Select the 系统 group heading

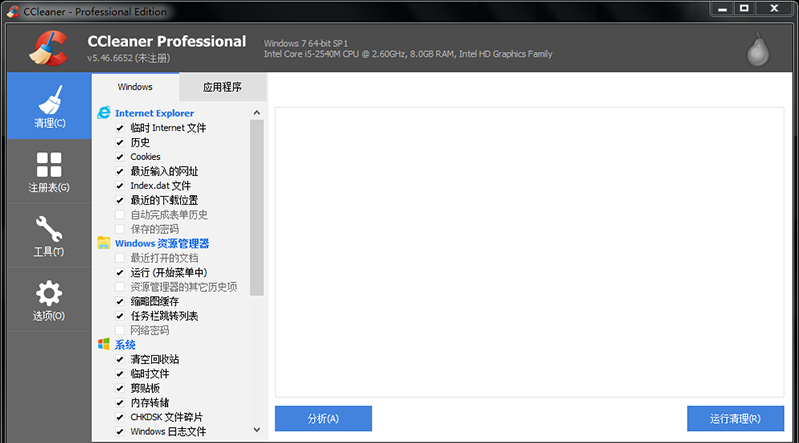point(125,345)
